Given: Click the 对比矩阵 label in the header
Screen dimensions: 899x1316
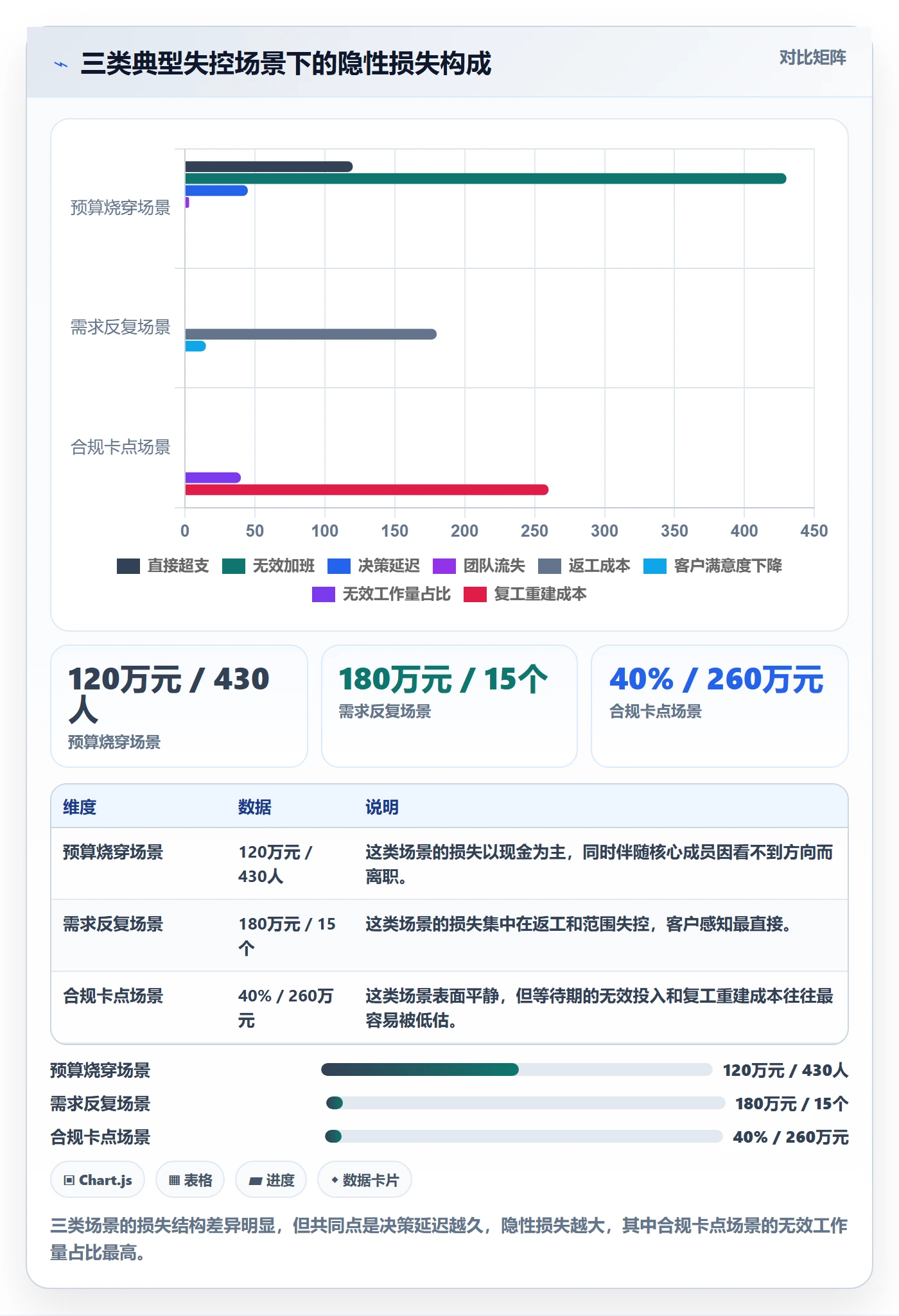Looking at the screenshot, I should (x=813, y=58).
